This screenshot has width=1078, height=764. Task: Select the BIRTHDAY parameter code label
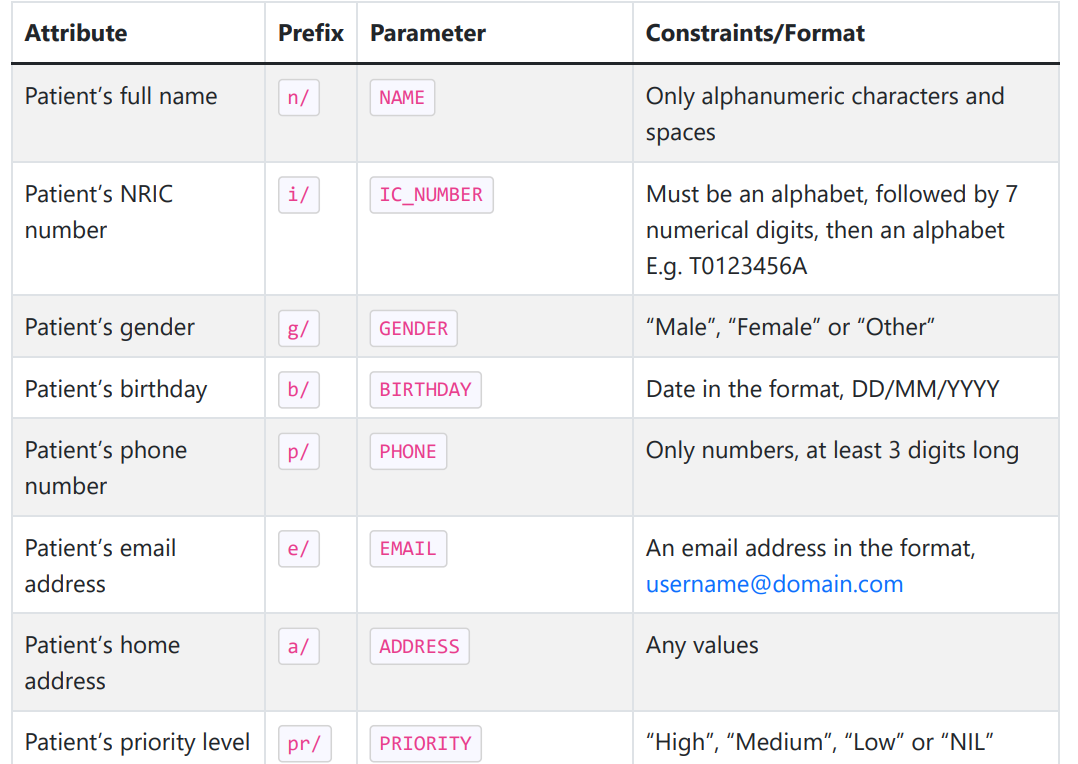pyautogui.click(x=425, y=390)
